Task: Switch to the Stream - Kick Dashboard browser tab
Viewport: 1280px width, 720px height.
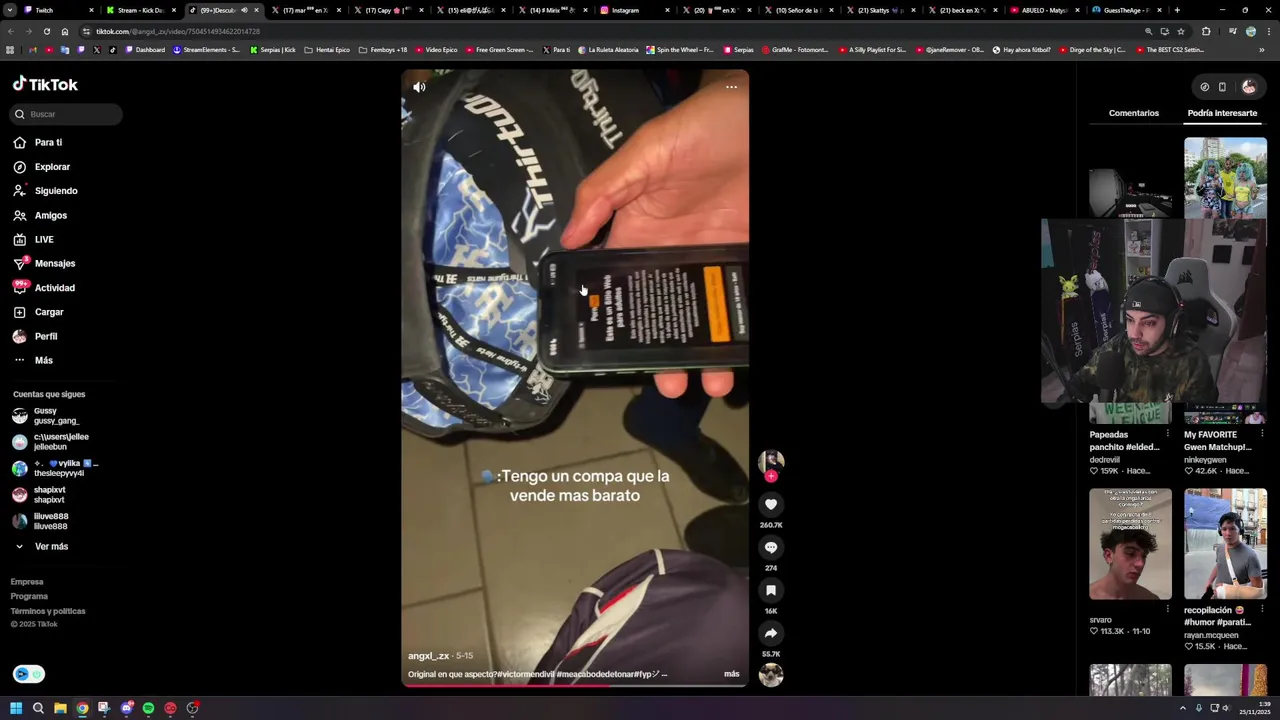Action: [x=139, y=10]
